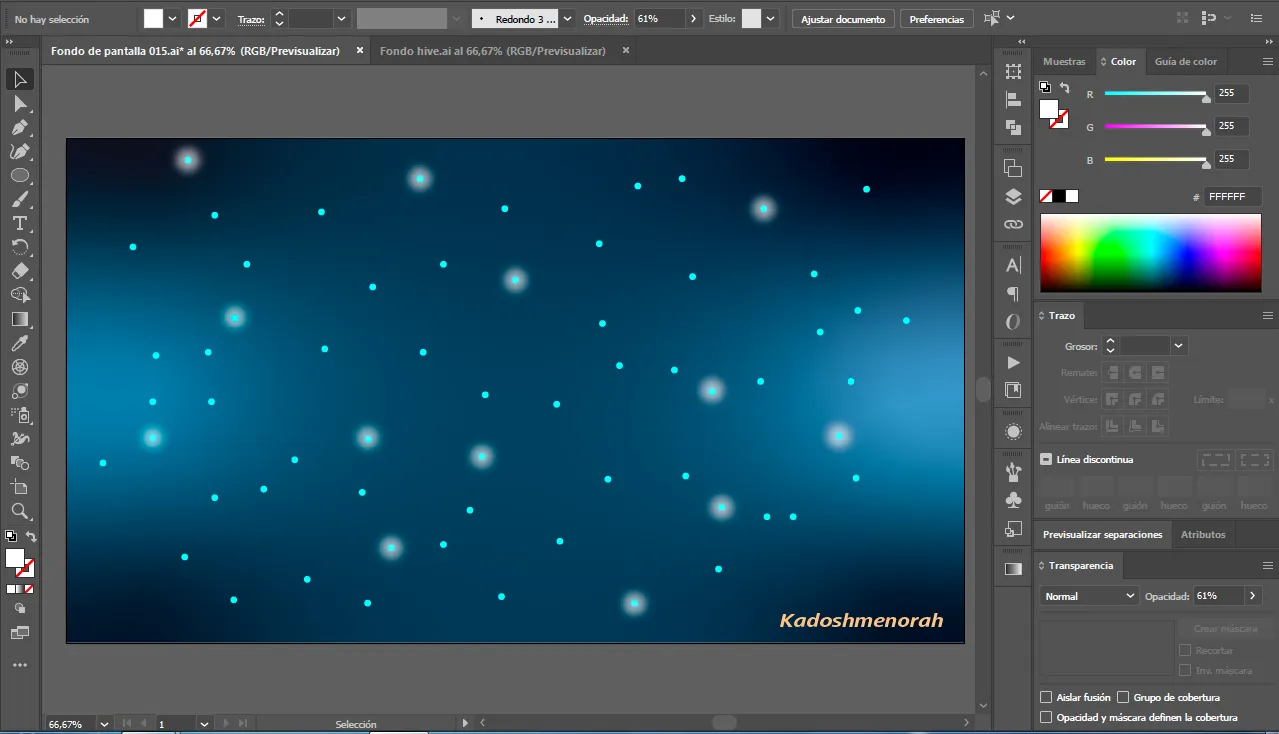Switch to the Muestras panel tab
The width and height of the screenshot is (1279, 734).
[1064, 61]
